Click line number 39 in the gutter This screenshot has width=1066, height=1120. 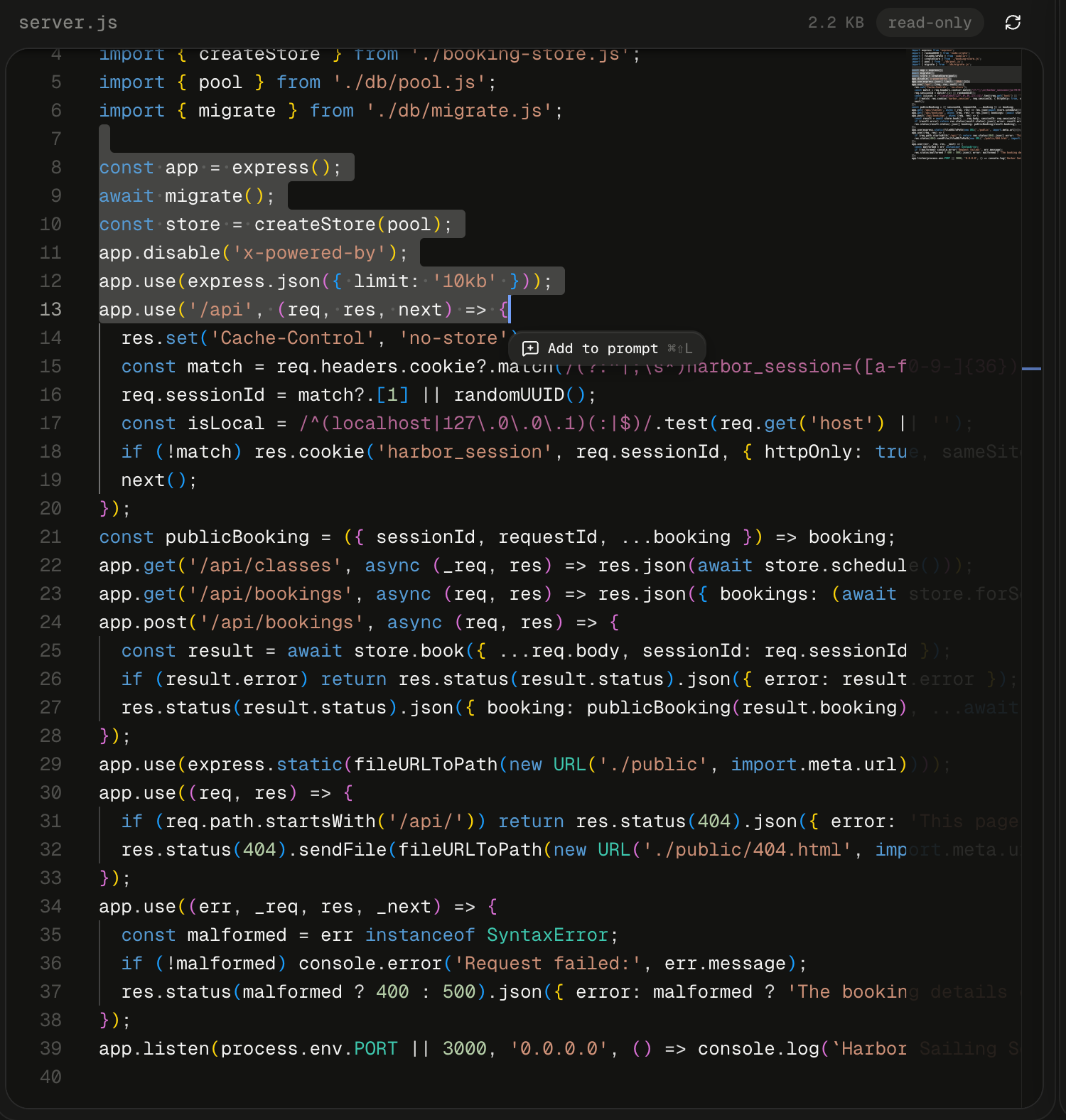point(50,1049)
